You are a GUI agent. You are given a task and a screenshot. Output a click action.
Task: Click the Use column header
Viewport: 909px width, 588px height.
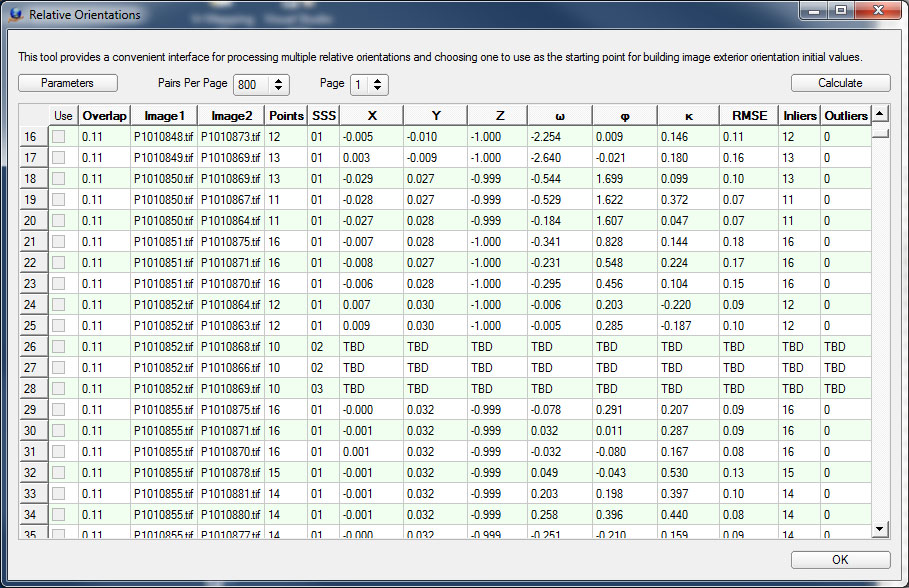[63, 116]
